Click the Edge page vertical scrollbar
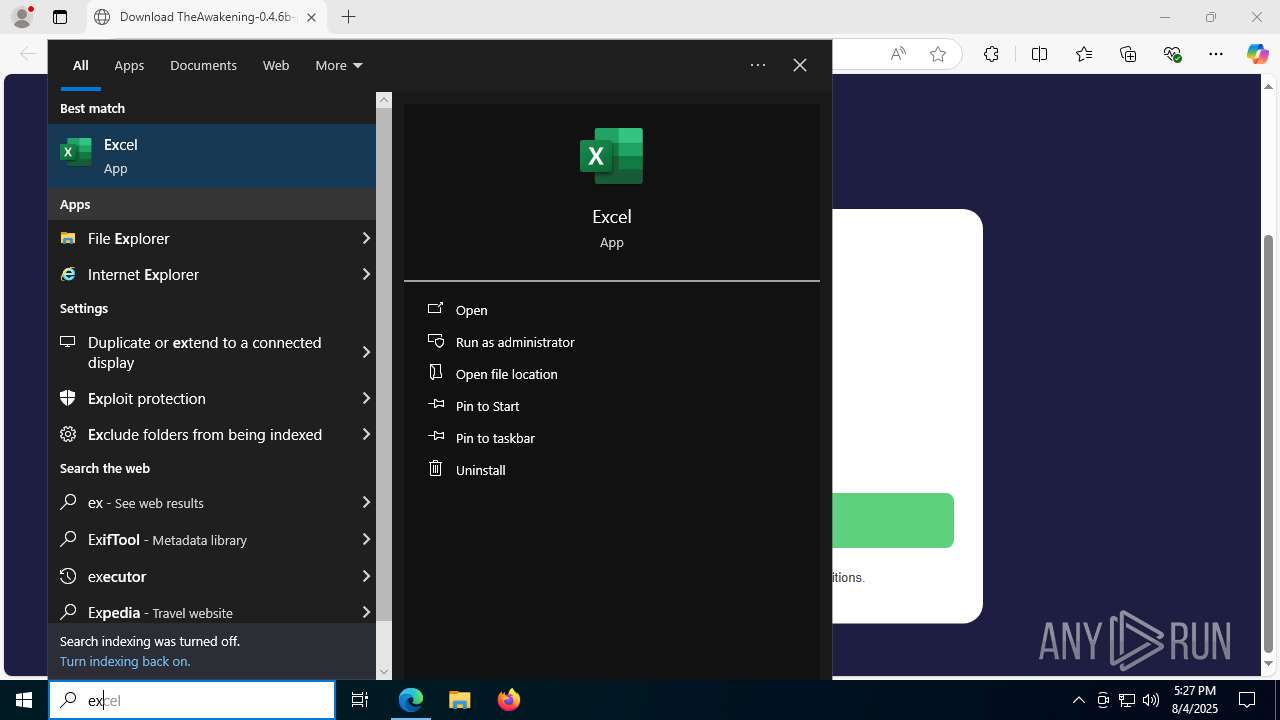This screenshot has height=720, width=1280. click(x=1269, y=444)
